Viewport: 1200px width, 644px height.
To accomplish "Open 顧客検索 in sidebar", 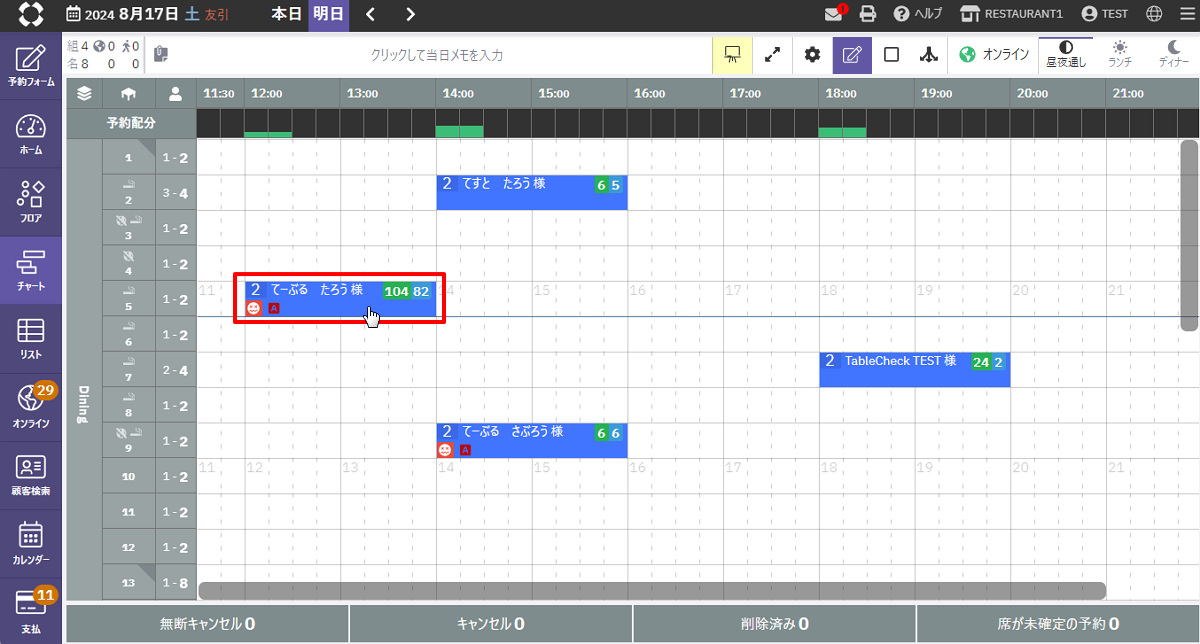I will click(31, 474).
